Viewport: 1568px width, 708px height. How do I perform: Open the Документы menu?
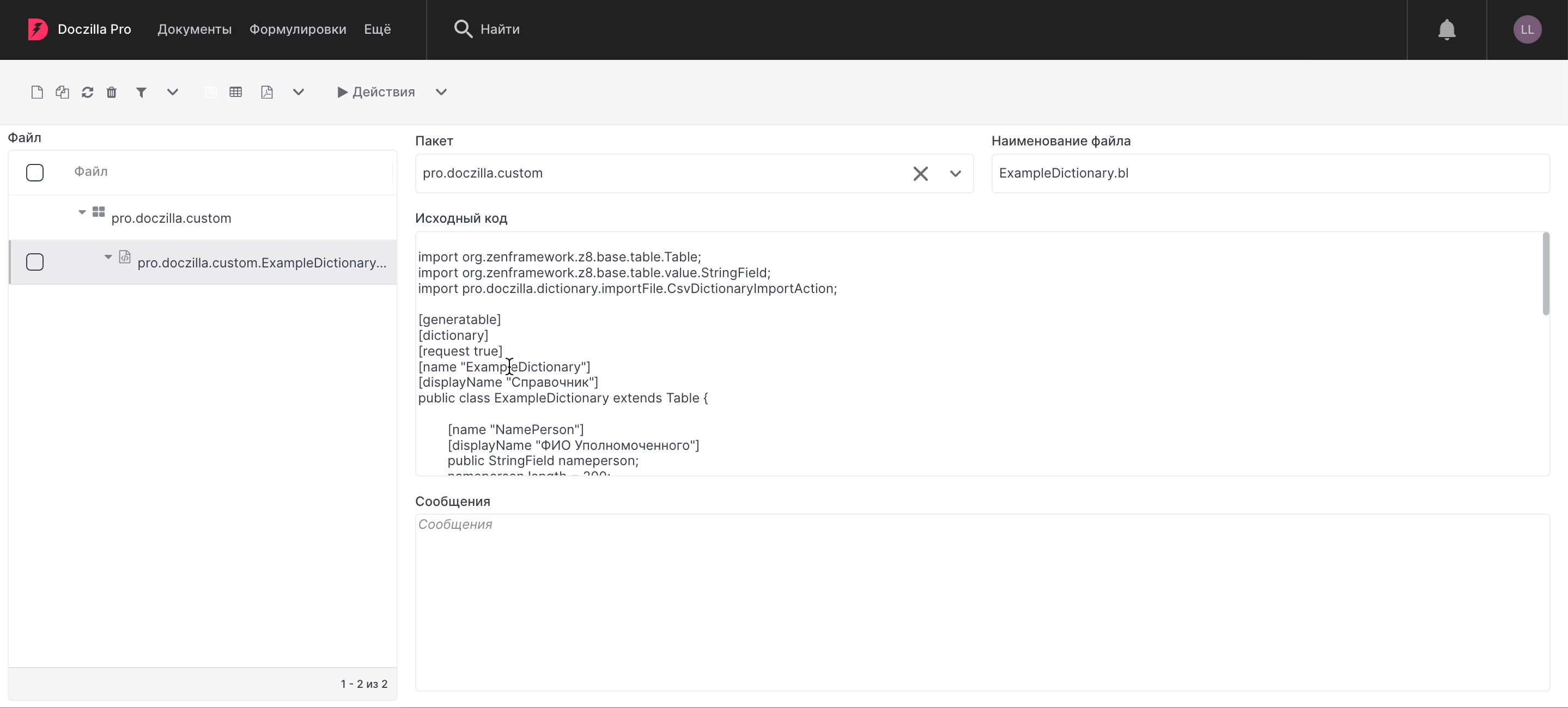coord(195,29)
